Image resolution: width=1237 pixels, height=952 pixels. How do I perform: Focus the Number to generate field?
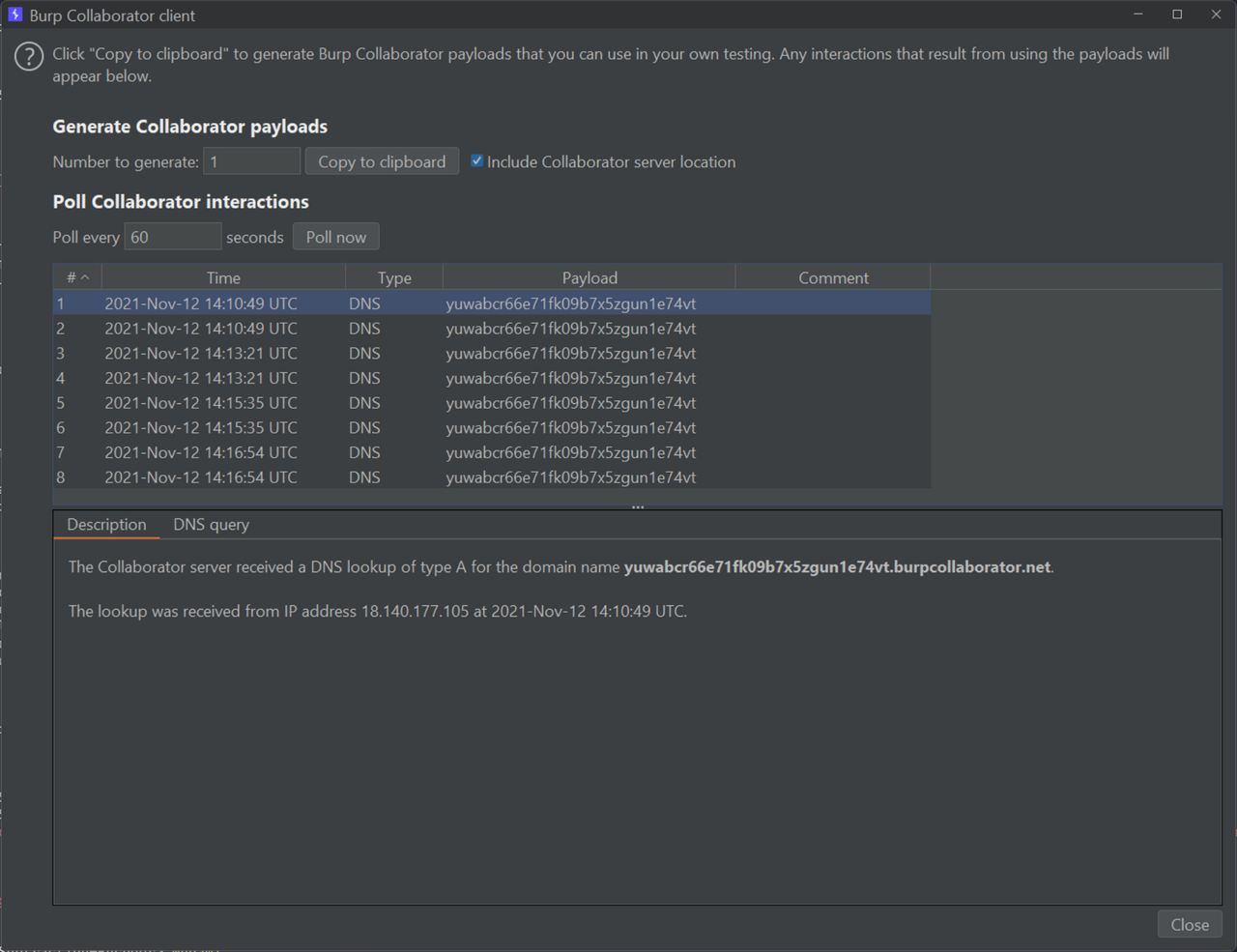tap(251, 161)
